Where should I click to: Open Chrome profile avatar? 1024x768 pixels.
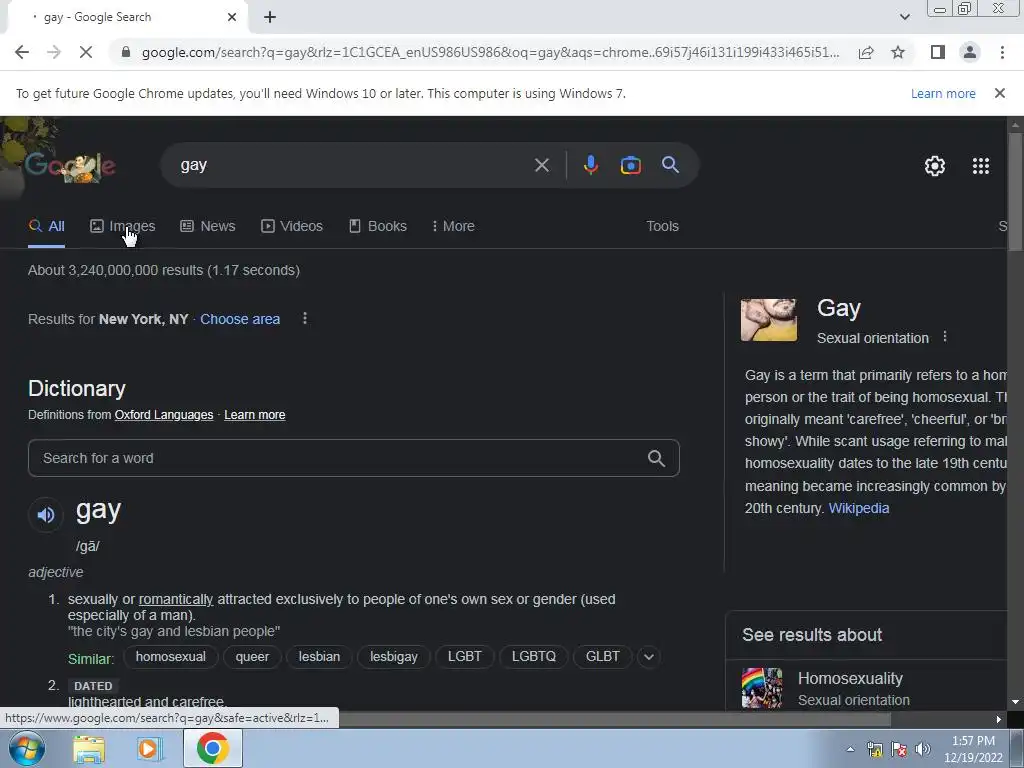click(970, 52)
